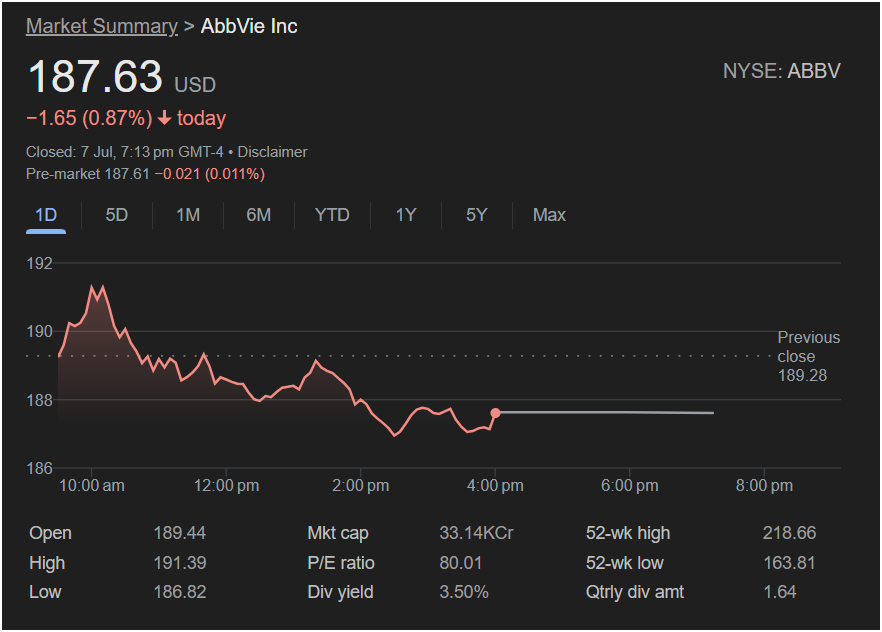Switch to the 5D range tab
The height and width of the screenshot is (632, 882).
tap(117, 215)
